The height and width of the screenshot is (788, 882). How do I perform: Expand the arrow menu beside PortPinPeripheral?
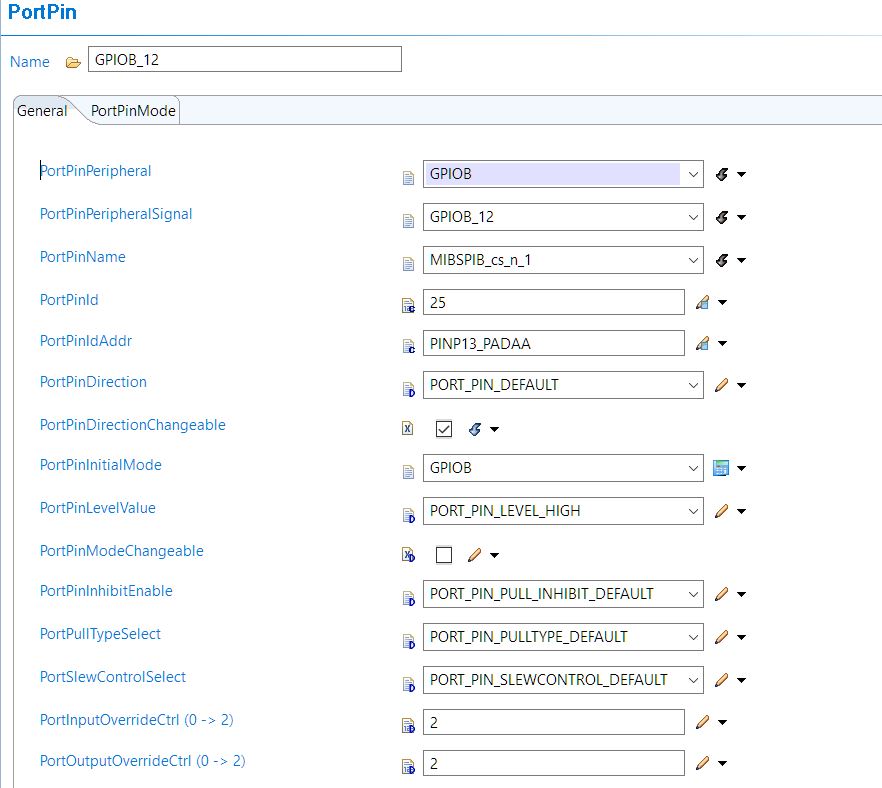click(x=741, y=174)
